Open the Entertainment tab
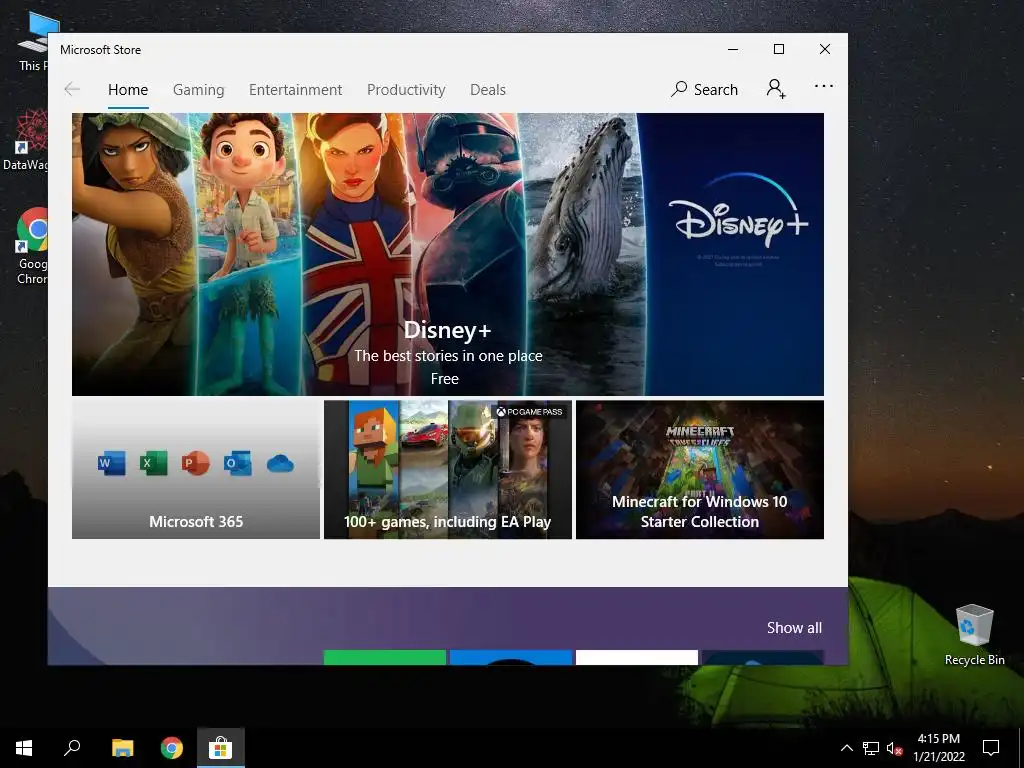The image size is (1024, 768). (295, 89)
